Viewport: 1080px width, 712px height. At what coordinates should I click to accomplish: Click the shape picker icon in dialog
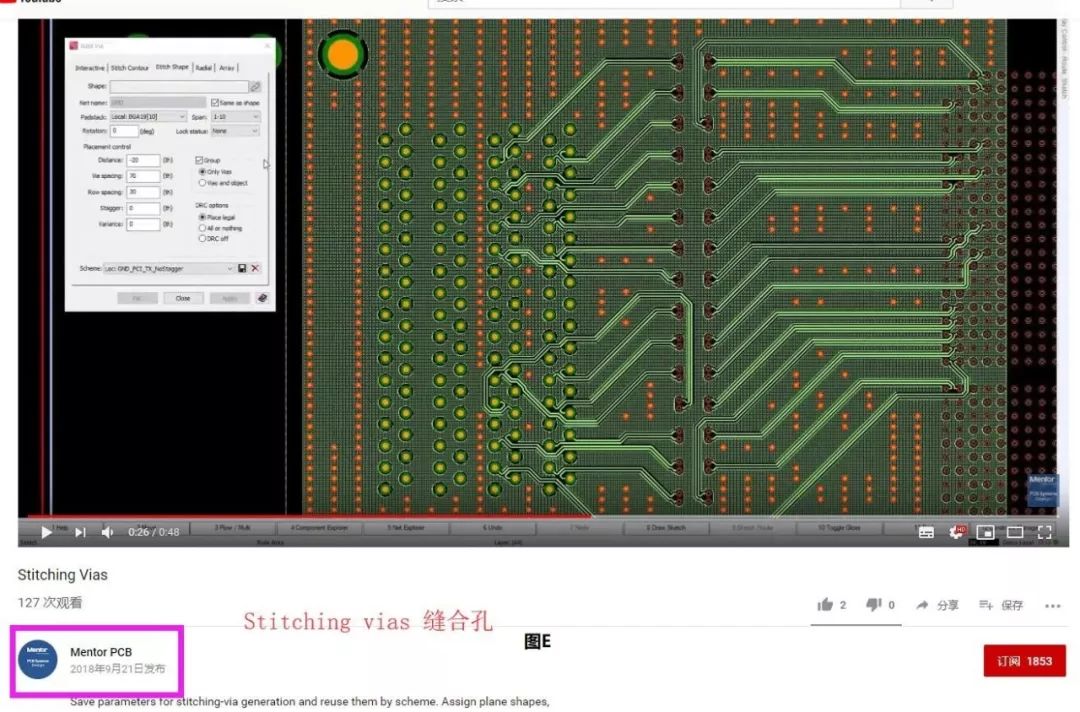coord(255,87)
